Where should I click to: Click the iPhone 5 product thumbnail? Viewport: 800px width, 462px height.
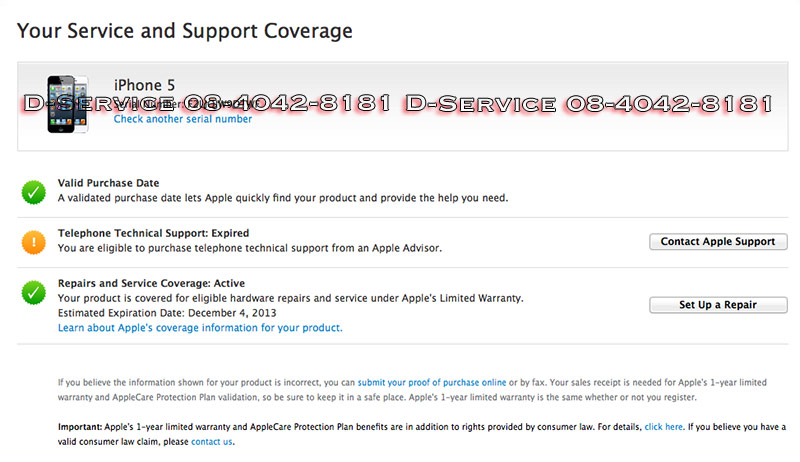(x=68, y=104)
